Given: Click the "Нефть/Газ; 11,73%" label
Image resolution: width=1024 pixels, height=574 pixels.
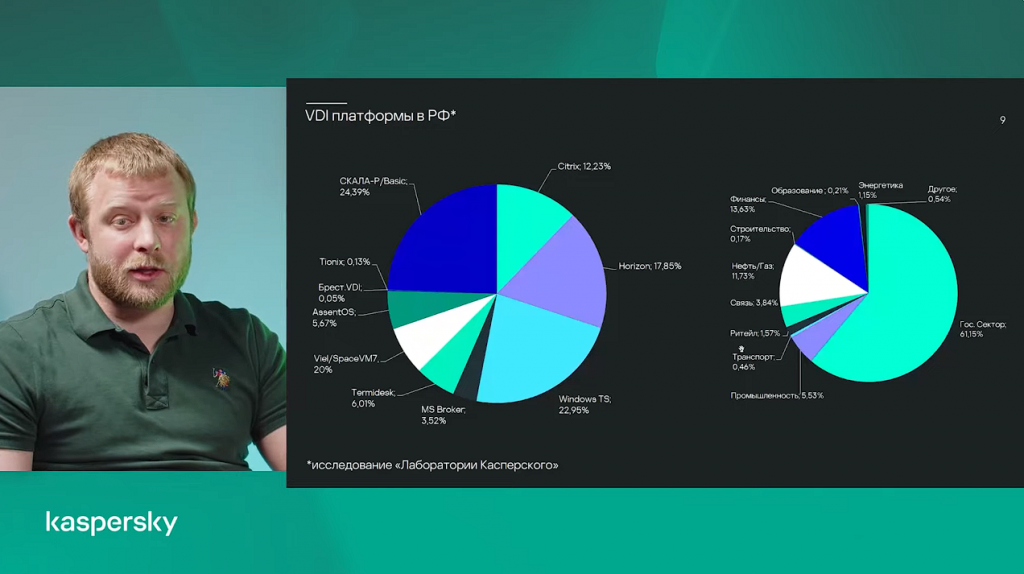Looking at the screenshot, I should [752, 271].
